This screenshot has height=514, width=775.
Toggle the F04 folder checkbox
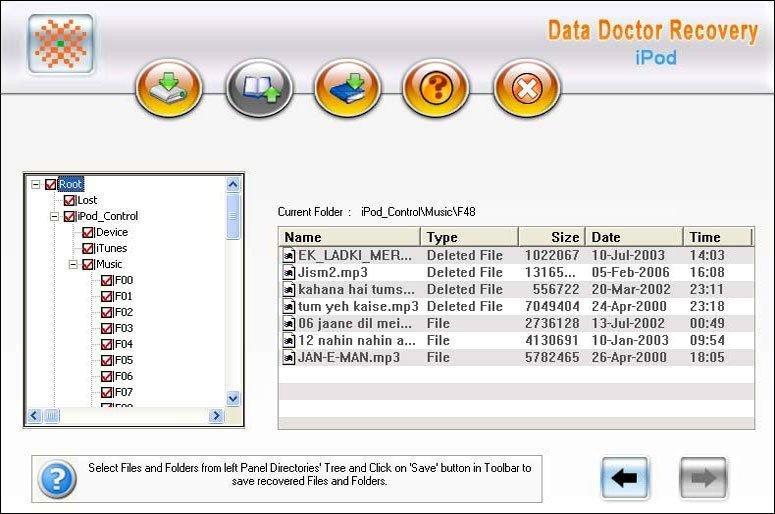[x=106, y=344]
